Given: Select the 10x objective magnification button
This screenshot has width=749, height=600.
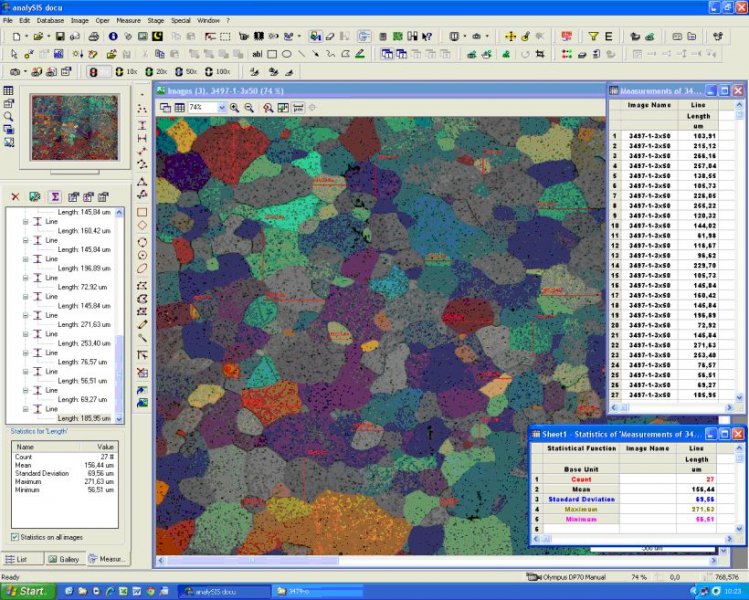Looking at the screenshot, I should tap(126, 72).
